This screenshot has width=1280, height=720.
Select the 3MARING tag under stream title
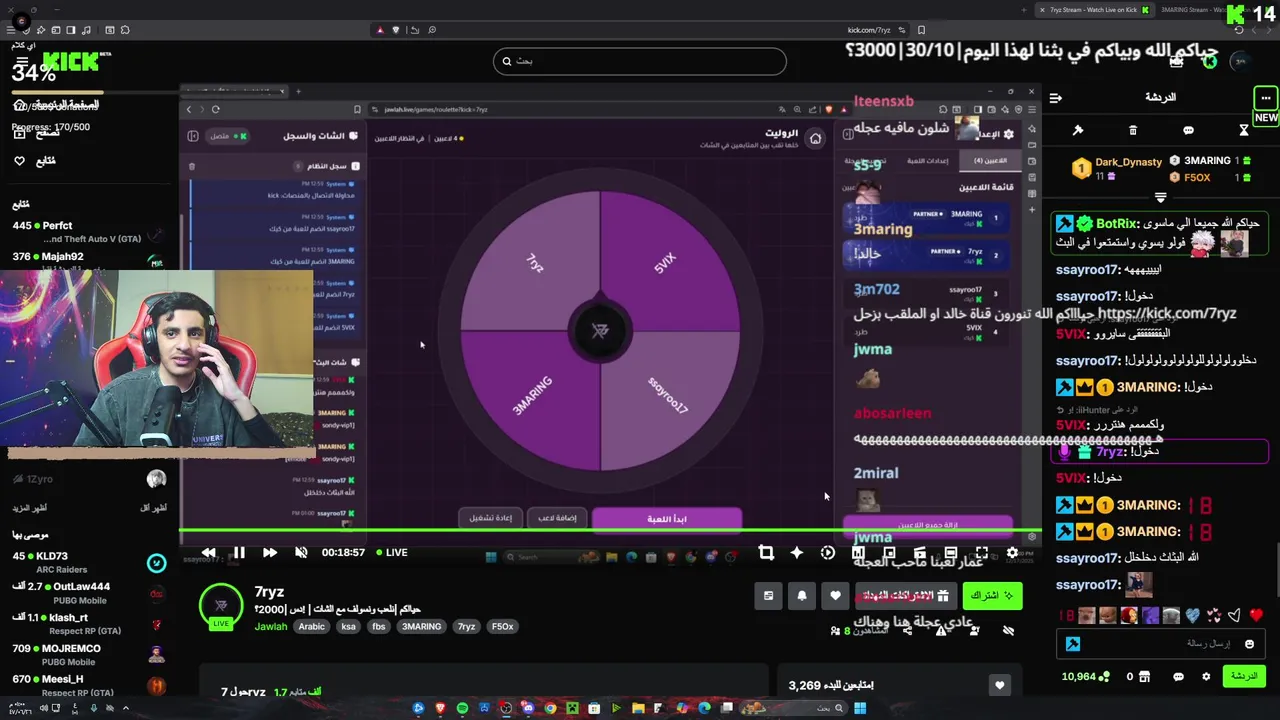click(x=421, y=627)
